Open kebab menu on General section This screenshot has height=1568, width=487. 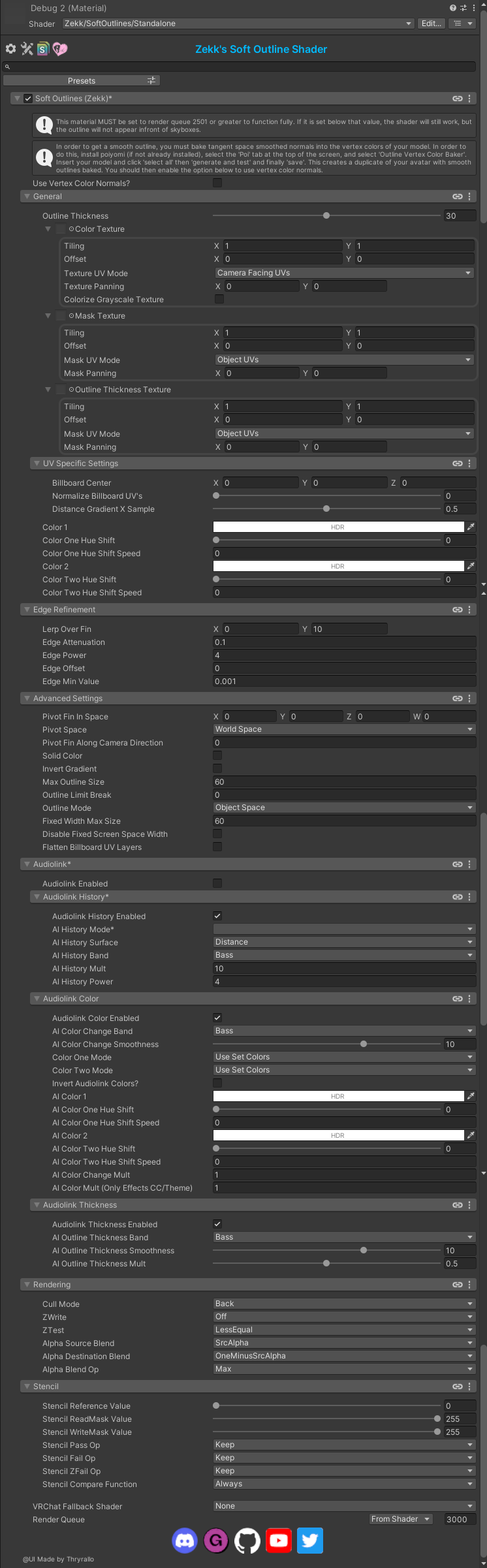point(469,196)
